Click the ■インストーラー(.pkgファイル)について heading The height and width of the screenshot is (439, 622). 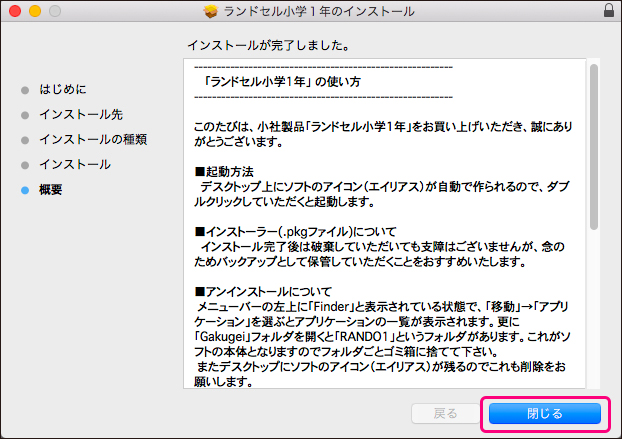coord(296,232)
